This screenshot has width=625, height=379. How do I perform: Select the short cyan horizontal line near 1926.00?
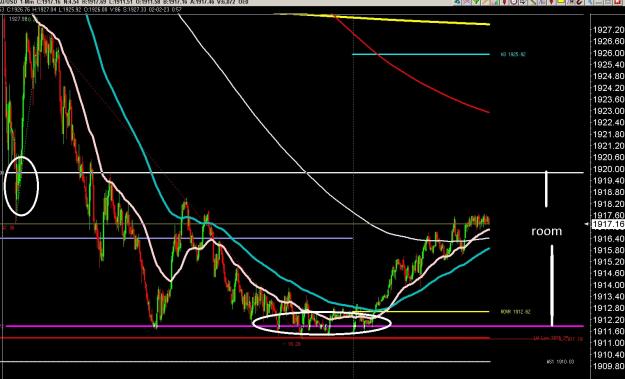(421, 54)
